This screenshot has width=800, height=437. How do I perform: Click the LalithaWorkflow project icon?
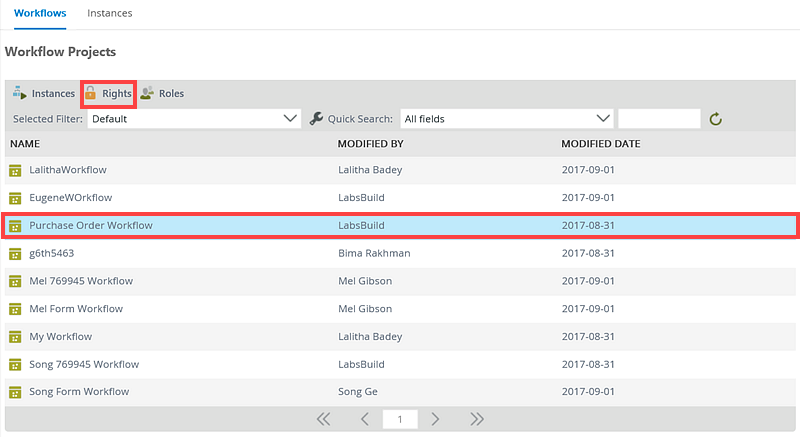[15, 170]
